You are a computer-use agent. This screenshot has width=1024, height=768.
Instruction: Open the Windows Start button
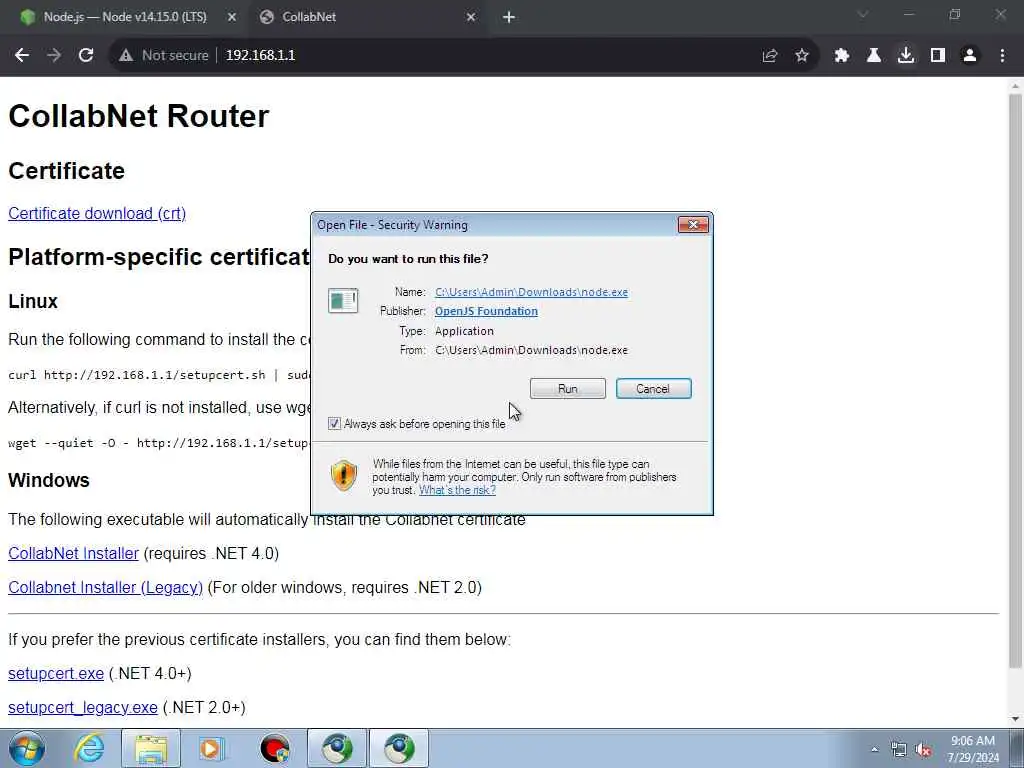point(27,749)
